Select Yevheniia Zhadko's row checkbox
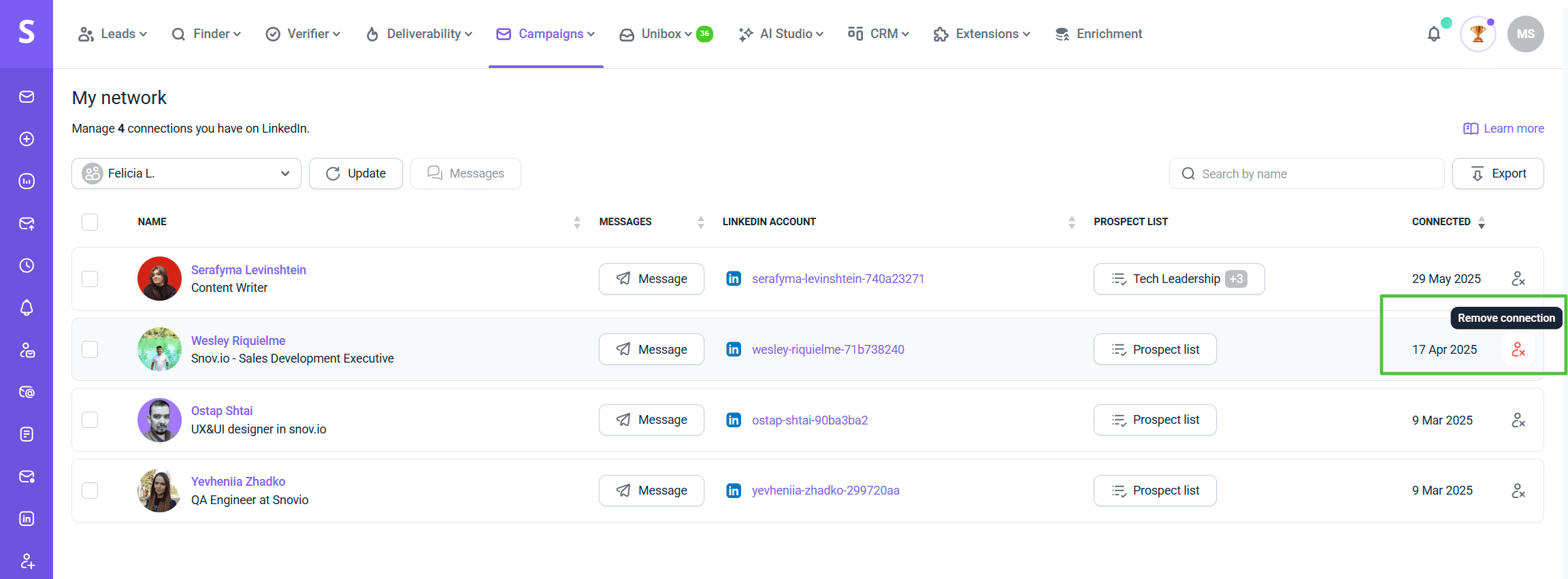 [90, 491]
